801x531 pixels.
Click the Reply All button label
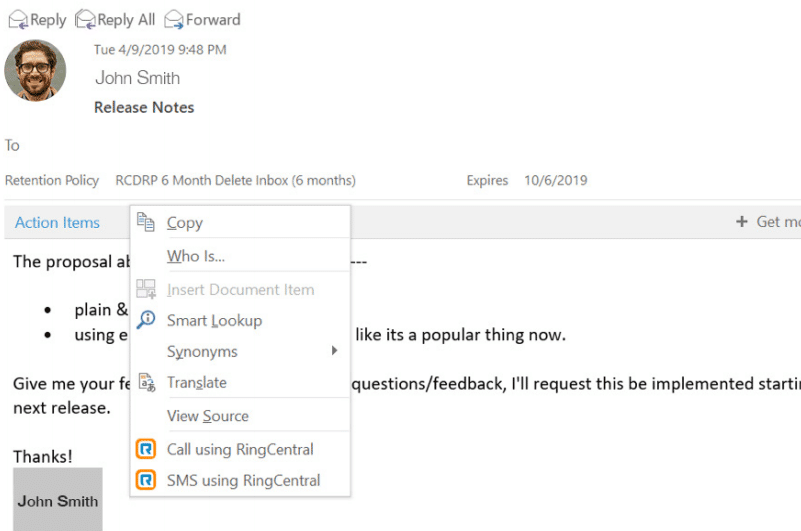coord(126,20)
